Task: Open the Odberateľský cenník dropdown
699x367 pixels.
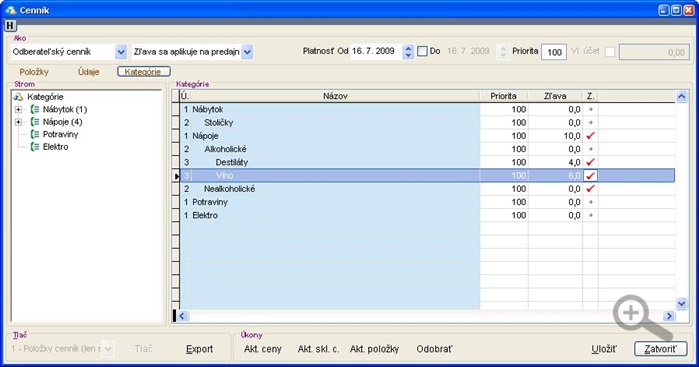Action: click(121, 52)
